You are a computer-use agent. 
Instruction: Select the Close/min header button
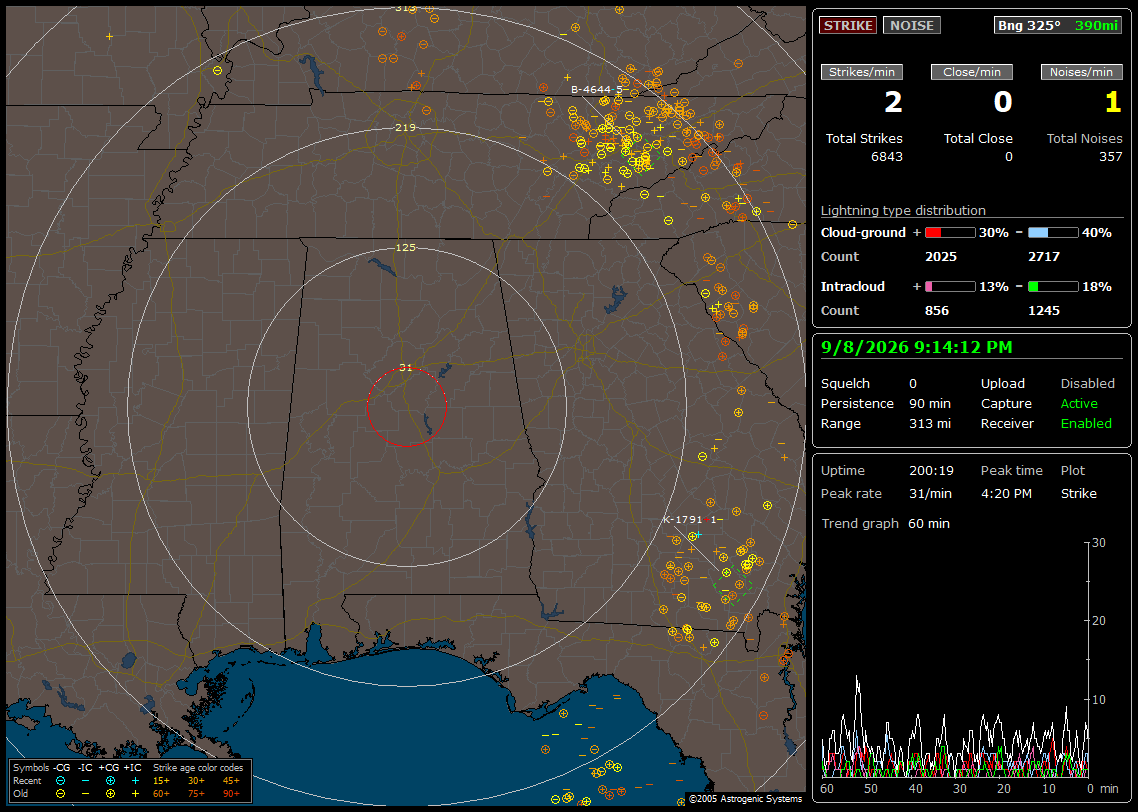tap(971, 72)
